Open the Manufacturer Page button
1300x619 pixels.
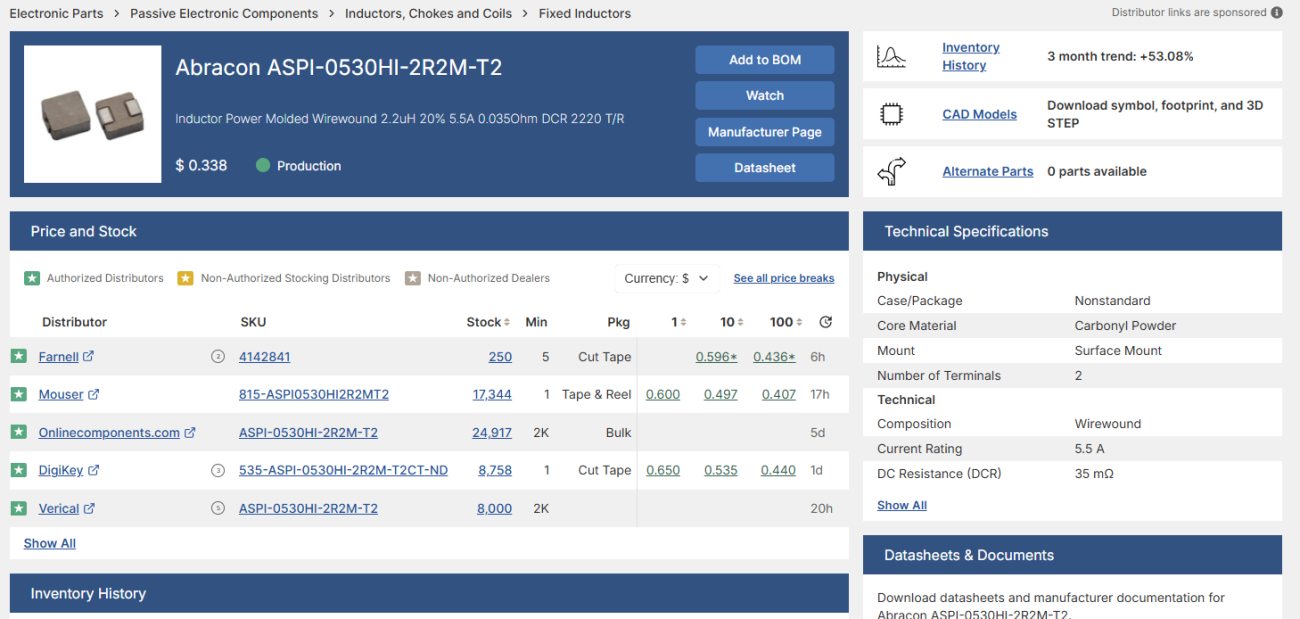click(765, 132)
